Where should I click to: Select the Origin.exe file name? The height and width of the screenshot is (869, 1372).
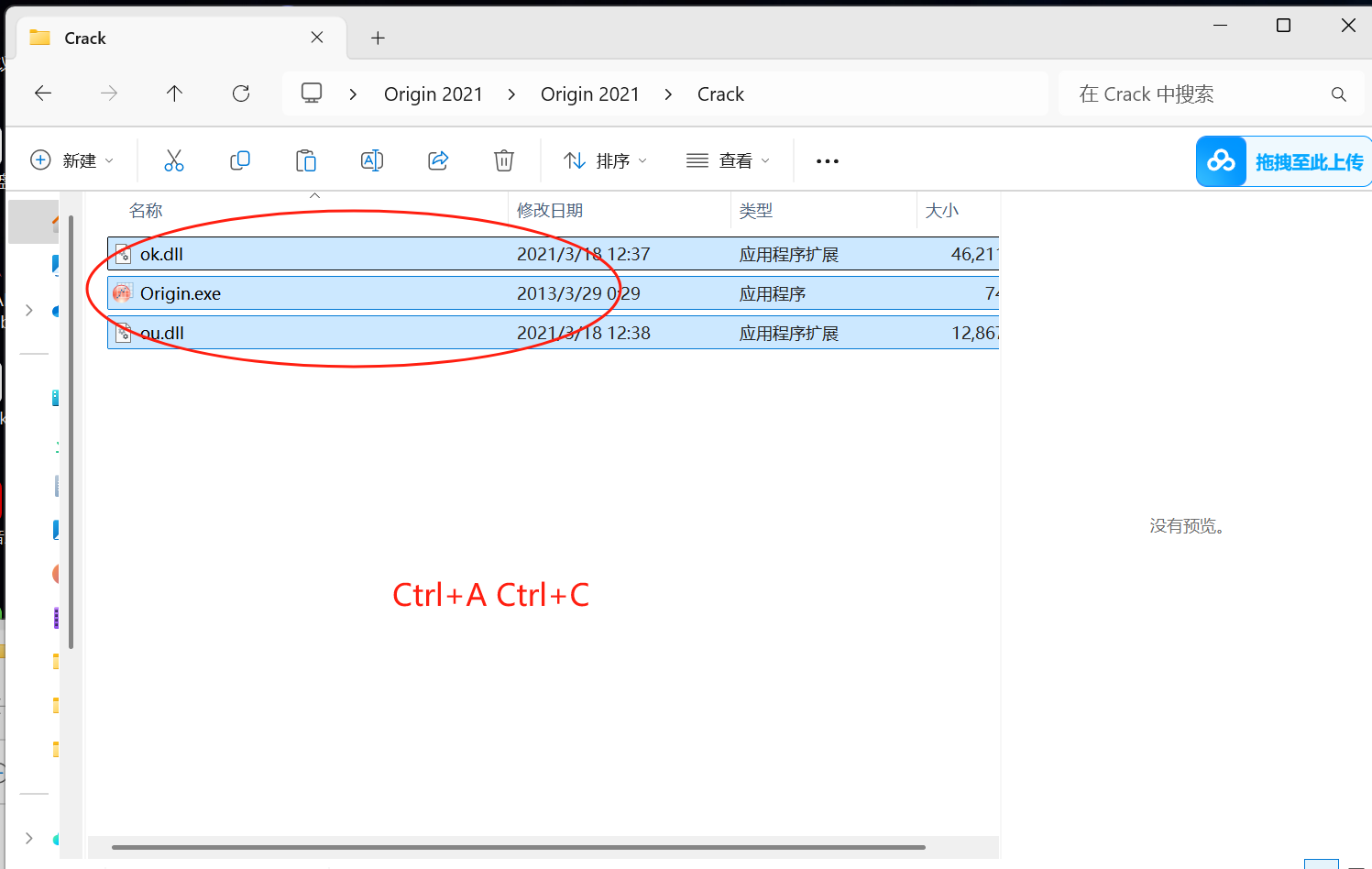181,293
